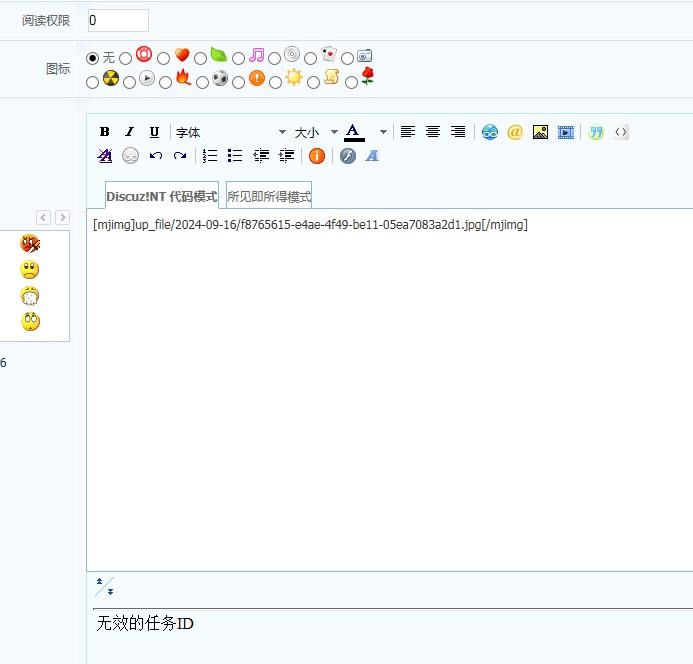The image size is (693, 664).
Task: Insert an unordered bullet list
Action: coord(235,156)
